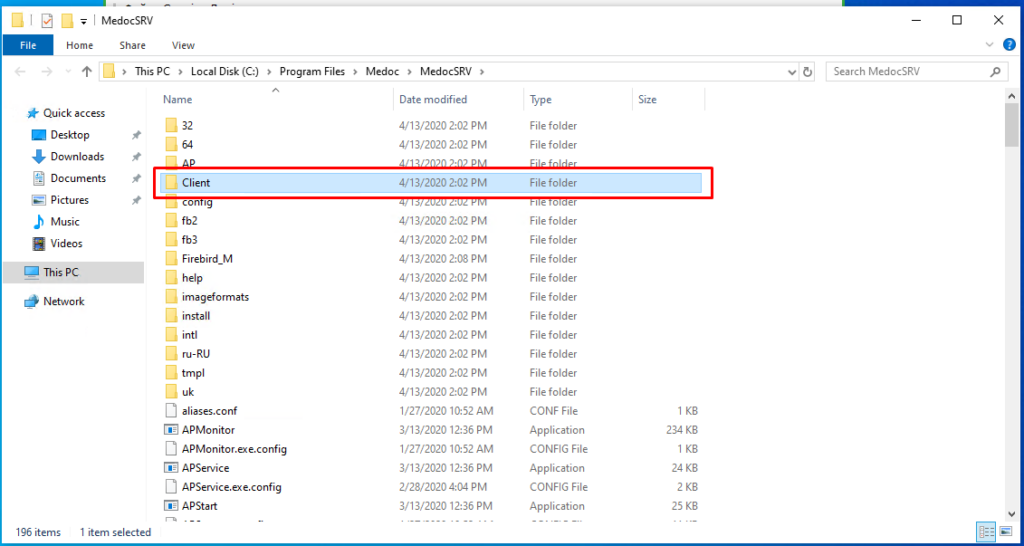Click the Up one level arrow icon

coord(87,72)
